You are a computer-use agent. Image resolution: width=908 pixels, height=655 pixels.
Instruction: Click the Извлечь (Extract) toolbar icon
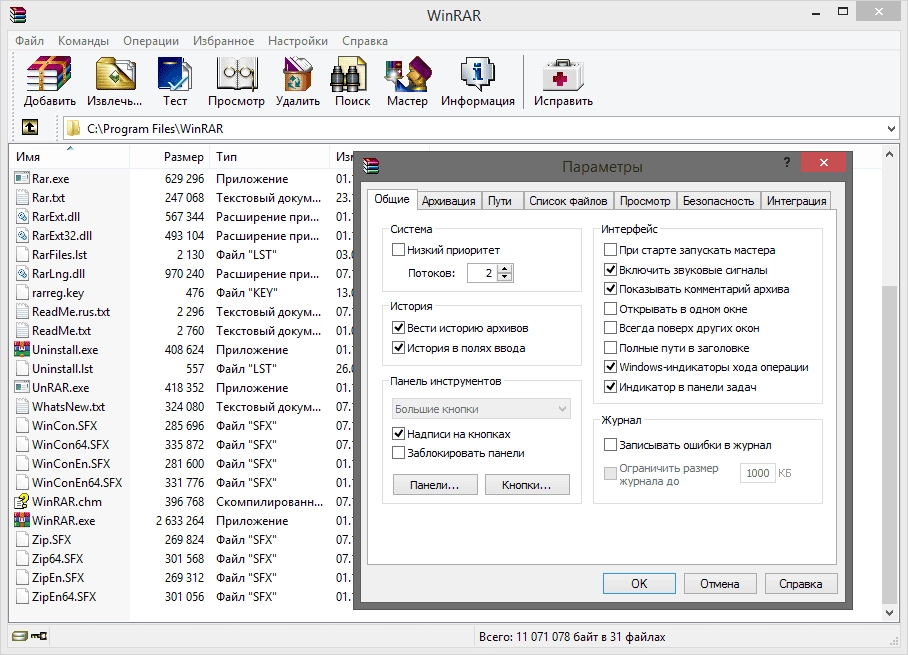click(x=115, y=74)
